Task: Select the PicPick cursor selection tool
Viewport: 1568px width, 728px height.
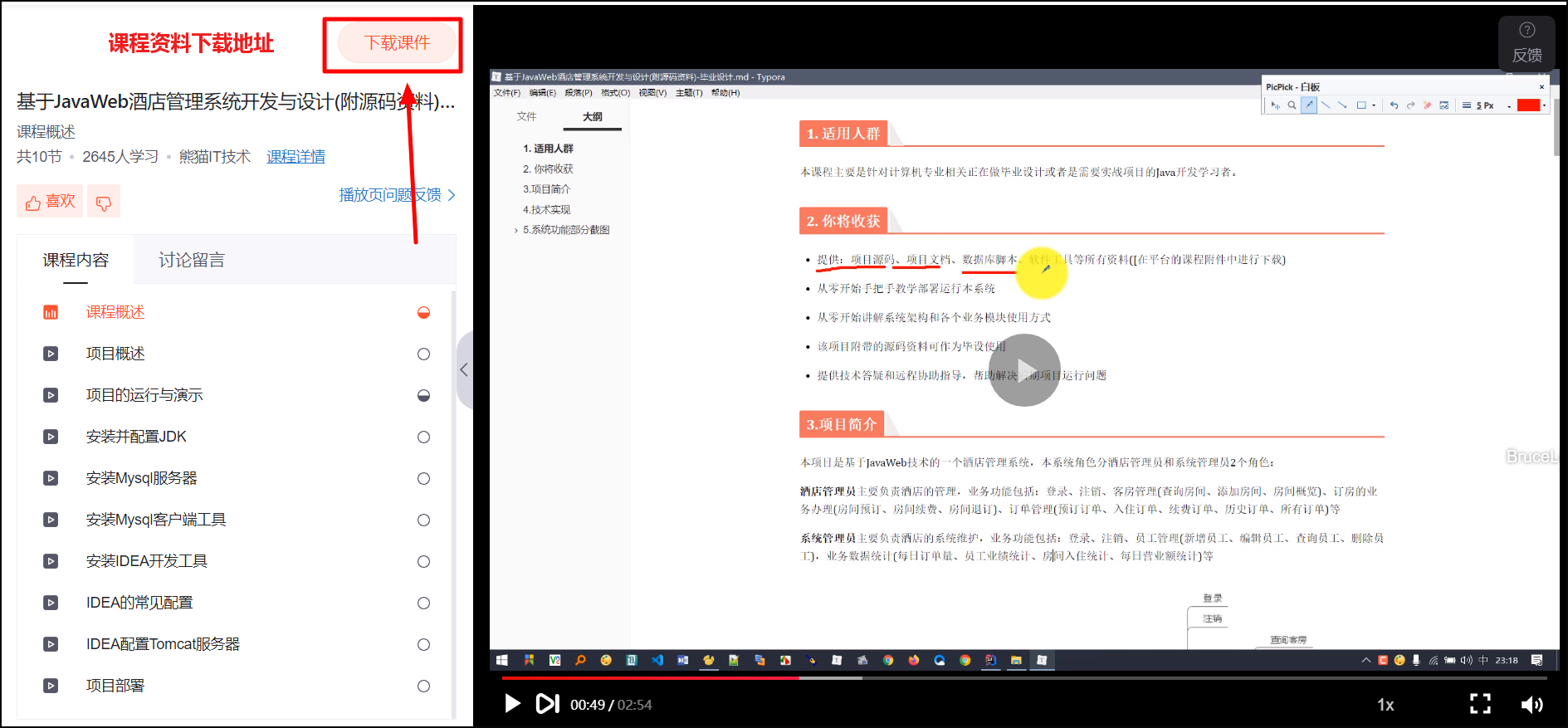Action: pyautogui.click(x=1276, y=105)
